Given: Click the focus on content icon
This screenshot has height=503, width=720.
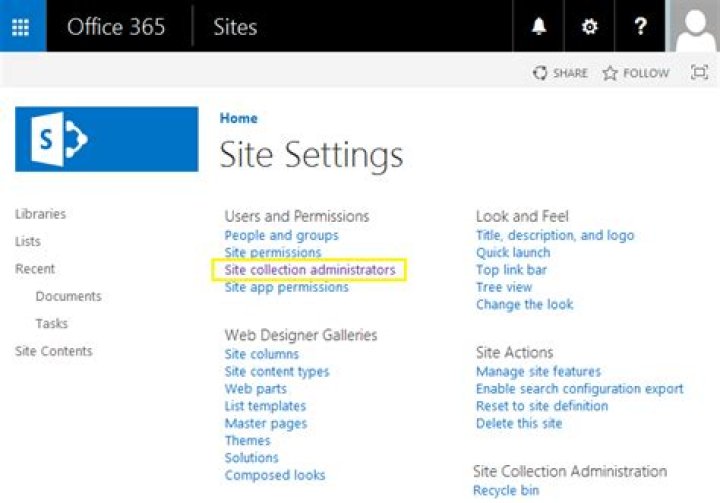Looking at the screenshot, I should coord(699,73).
